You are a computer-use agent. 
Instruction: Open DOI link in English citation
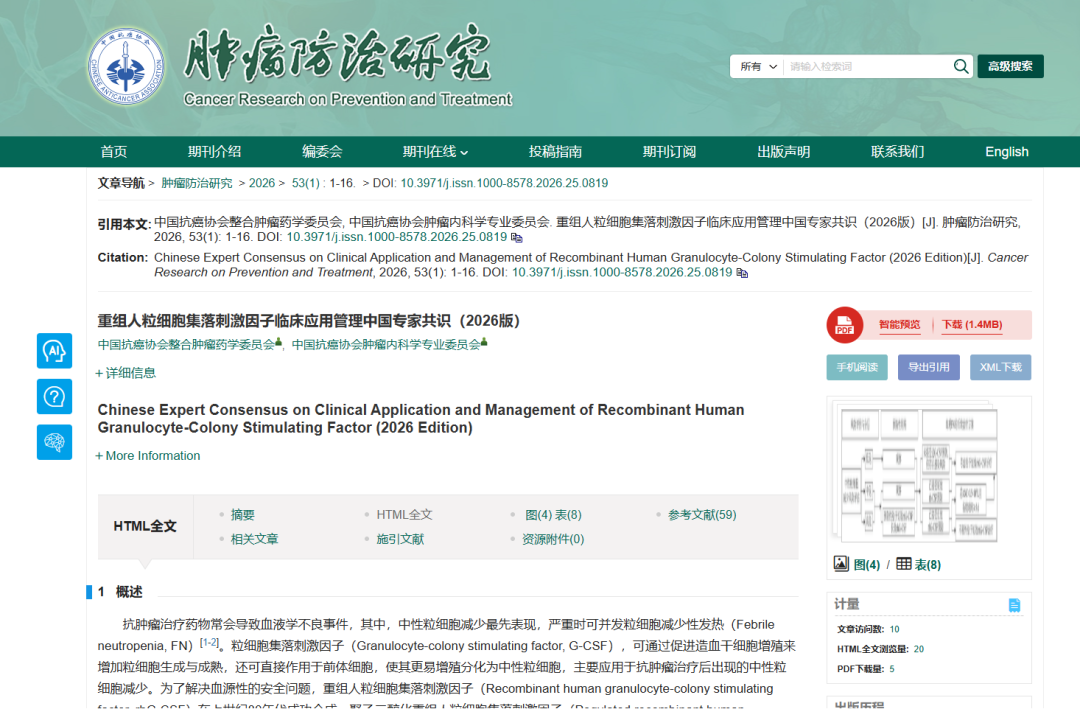point(622,272)
